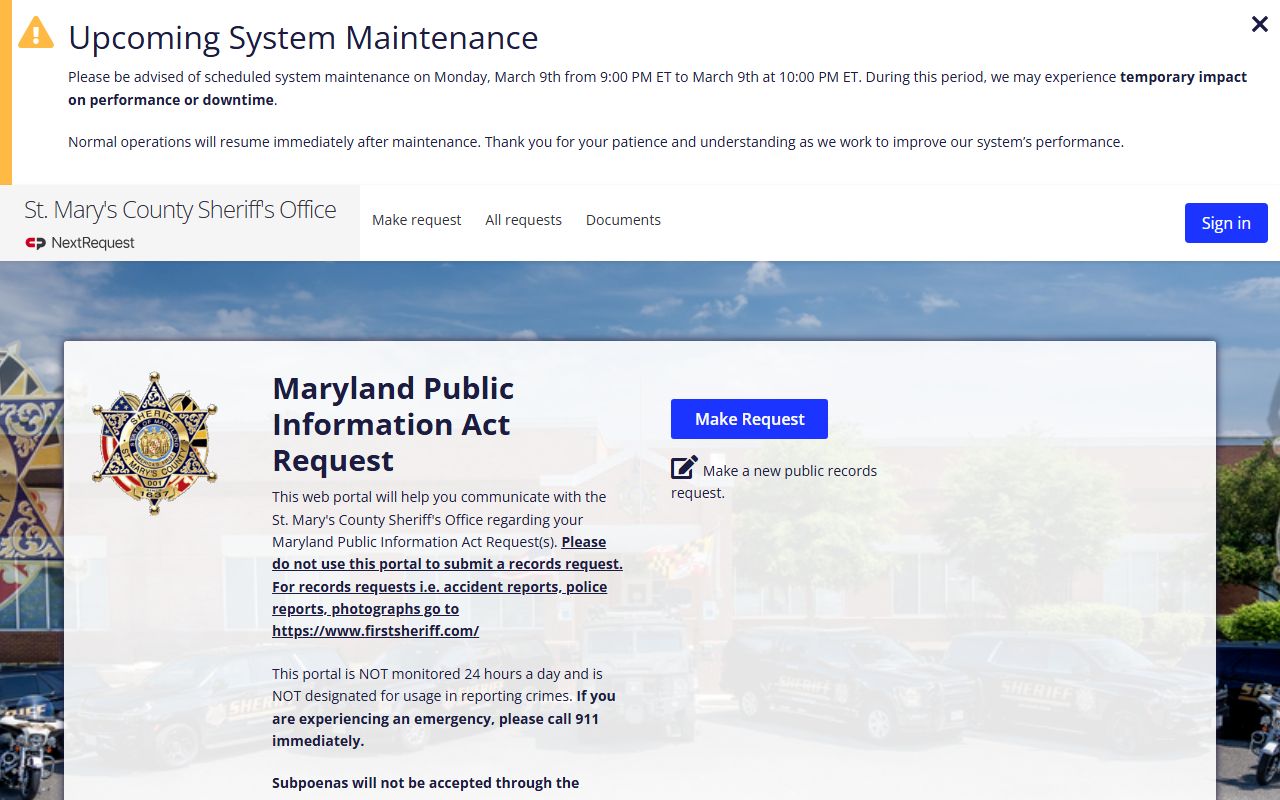Screen dimensions: 1280x800
Task: Open the https://www.firstsheriff.com/ link
Action: [x=375, y=631]
